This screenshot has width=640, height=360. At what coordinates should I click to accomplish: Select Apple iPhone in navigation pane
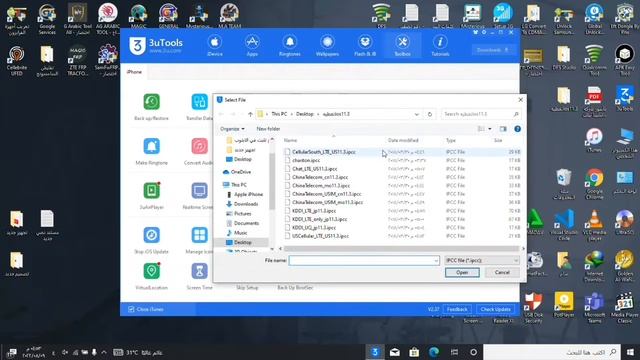pos(244,194)
